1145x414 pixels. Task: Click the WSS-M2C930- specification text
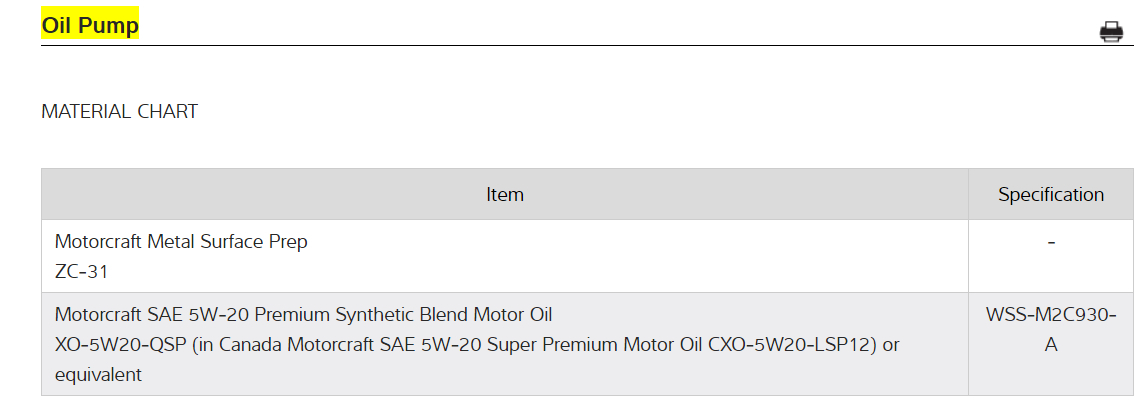point(1050,315)
